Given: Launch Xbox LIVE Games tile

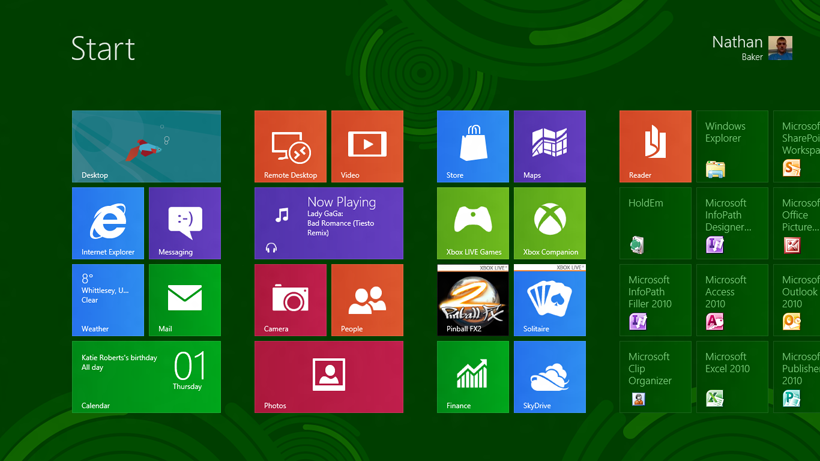Looking at the screenshot, I should (473, 223).
